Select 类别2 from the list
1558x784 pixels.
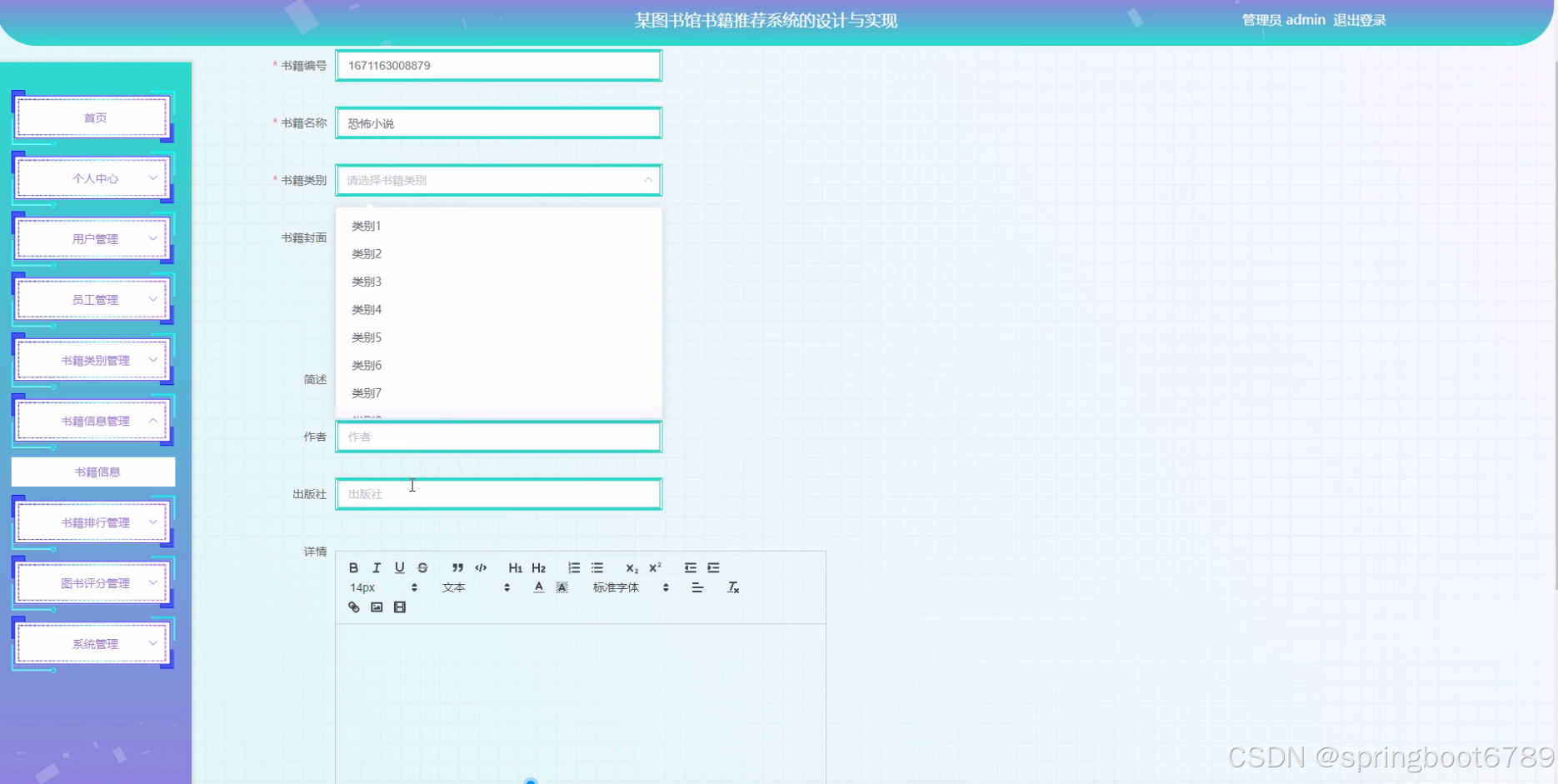tap(498, 253)
